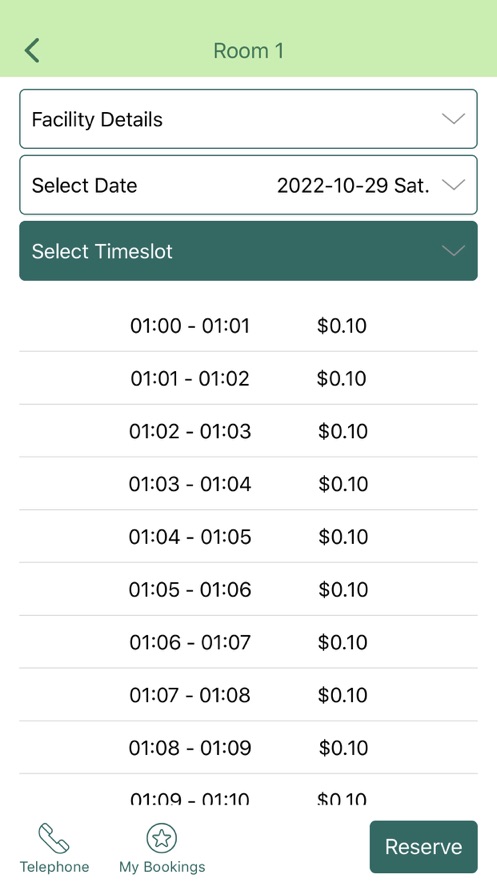Go to the My Bookings tab label
The width and height of the screenshot is (497, 883).
click(162, 867)
